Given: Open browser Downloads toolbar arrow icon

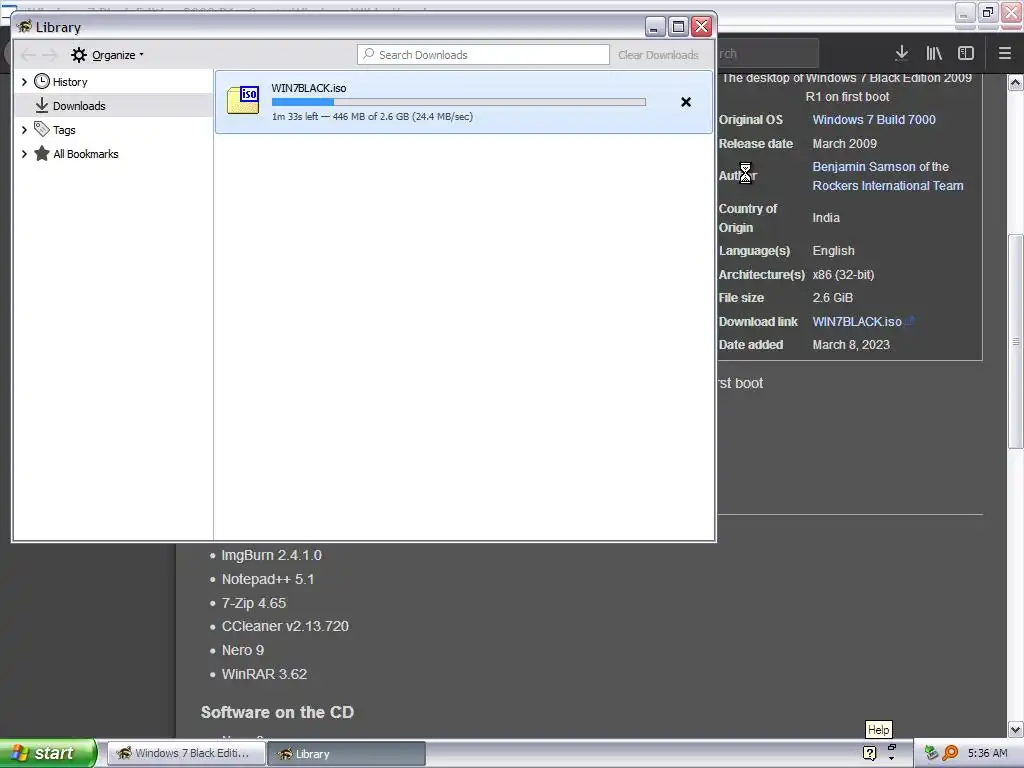Looking at the screenshot, I should (901, 53).
